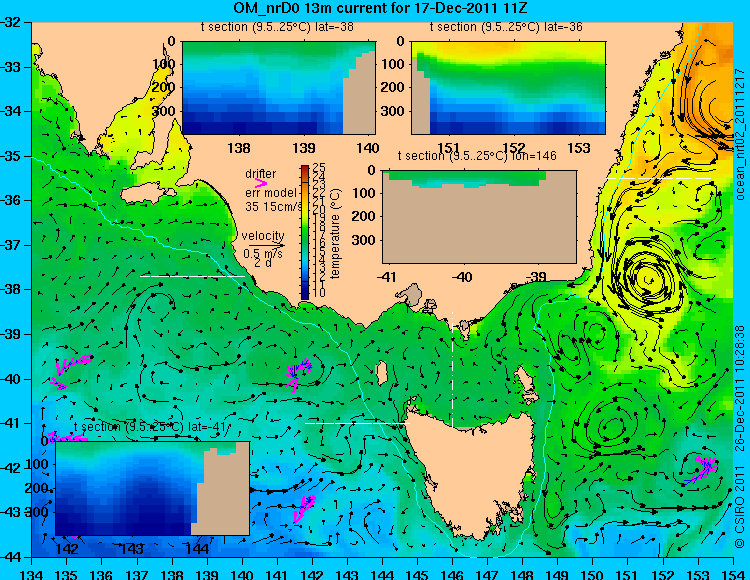
Task: Click the -40 tick label under lon=146 inset
Action: pyautogui.click(x=462, y=276)
